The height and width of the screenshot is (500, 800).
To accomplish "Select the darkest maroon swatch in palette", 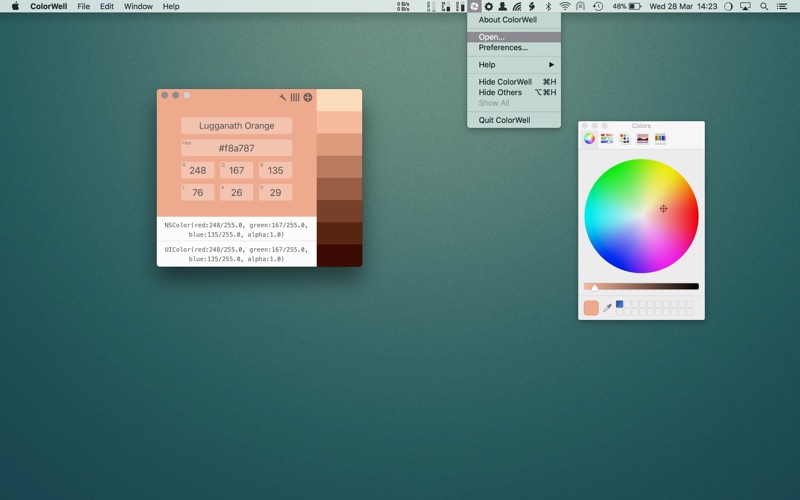I will pyautogui.click(x=339, y=255).
